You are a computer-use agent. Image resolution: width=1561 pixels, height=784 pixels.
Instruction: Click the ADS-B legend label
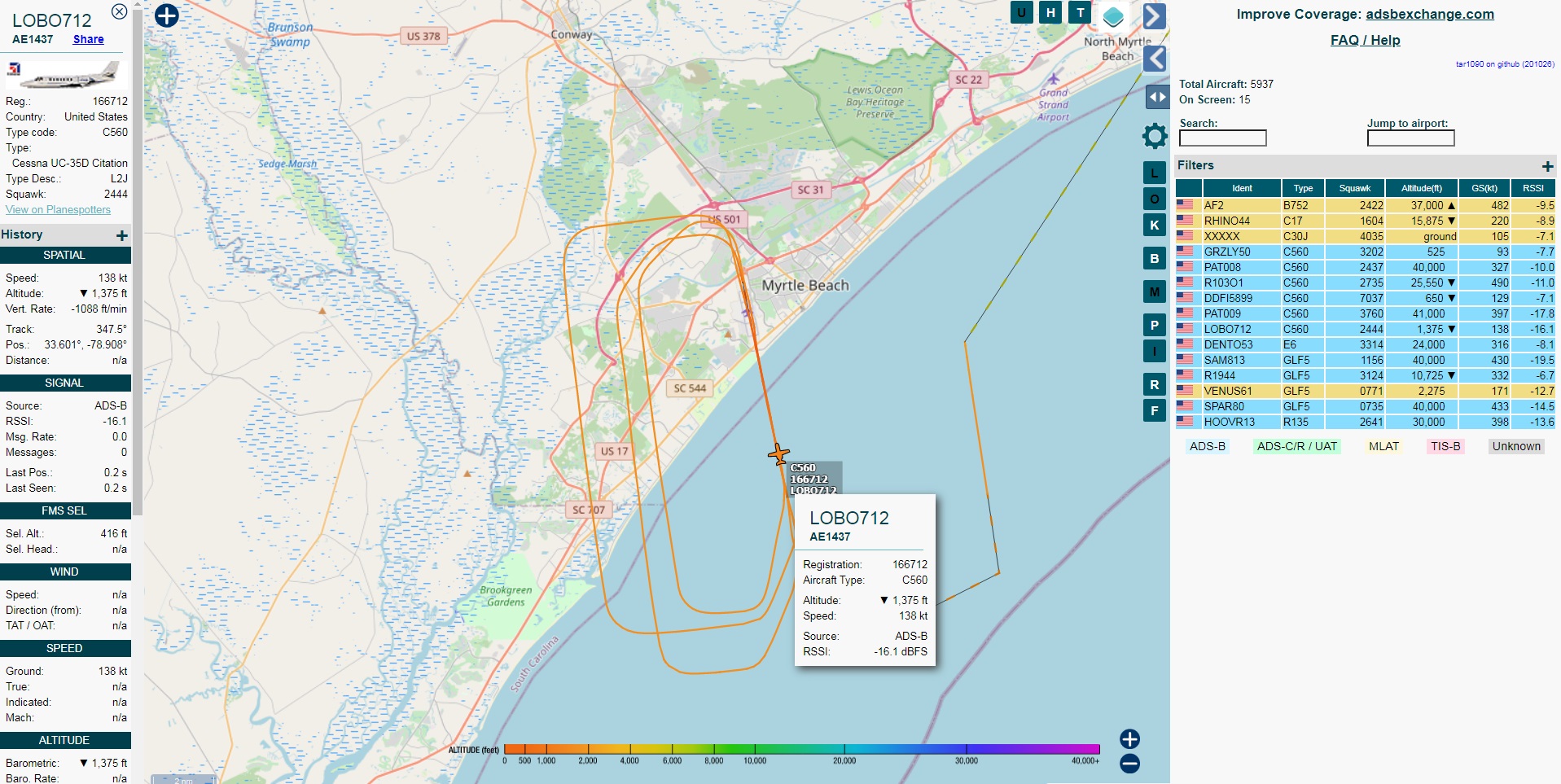pos(1207,446)
